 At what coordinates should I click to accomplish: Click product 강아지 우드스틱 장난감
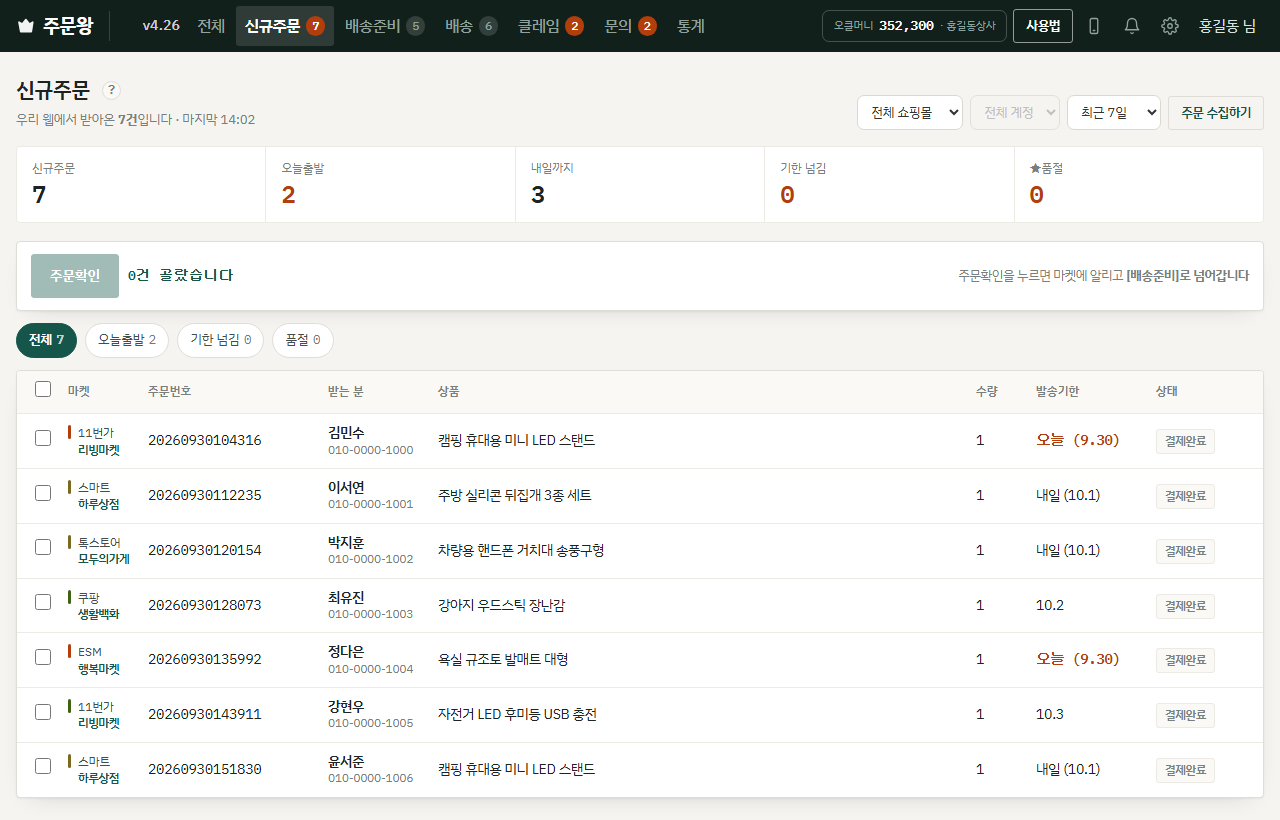pyautogui.click(x=502, y=605)
